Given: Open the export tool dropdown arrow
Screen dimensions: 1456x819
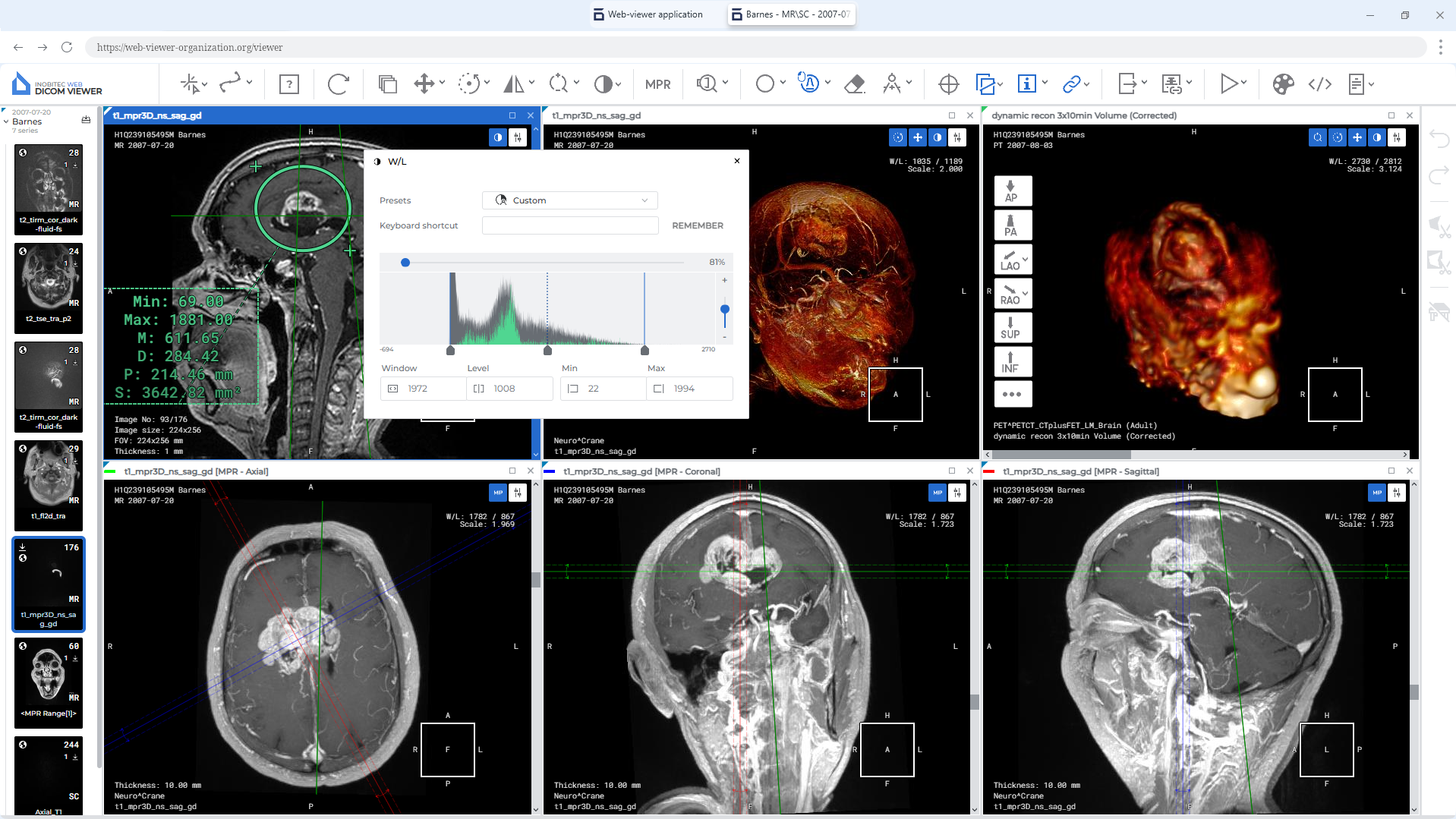Looking at the screenshot, I should [x=1142, y=82].
